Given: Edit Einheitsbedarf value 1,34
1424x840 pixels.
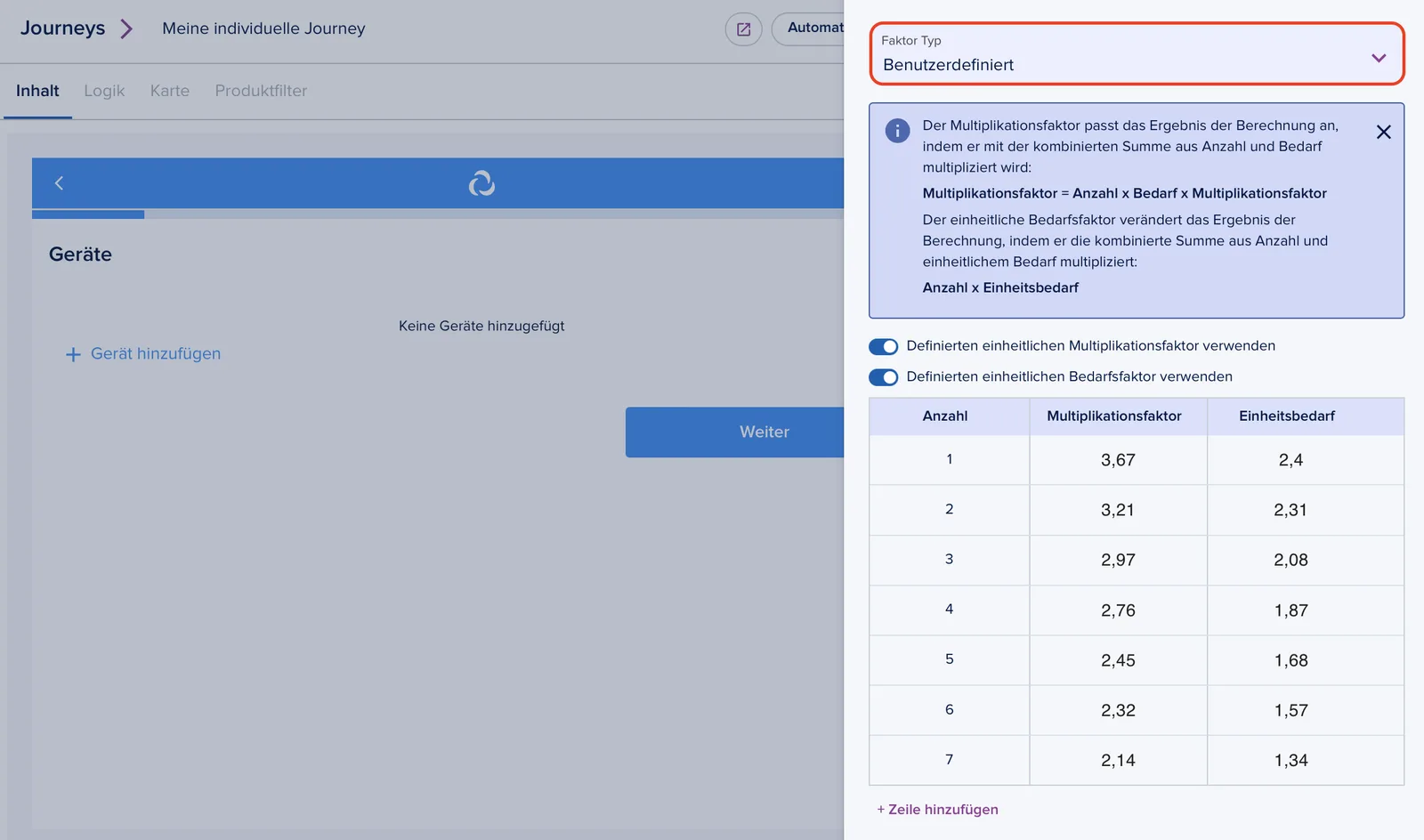Looking at the screenshot, I should click(x=1290, y=760).
